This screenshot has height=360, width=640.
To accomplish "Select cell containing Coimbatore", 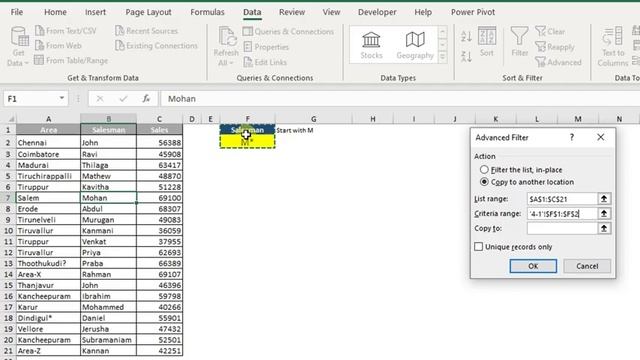I will [x=48, y=154].
